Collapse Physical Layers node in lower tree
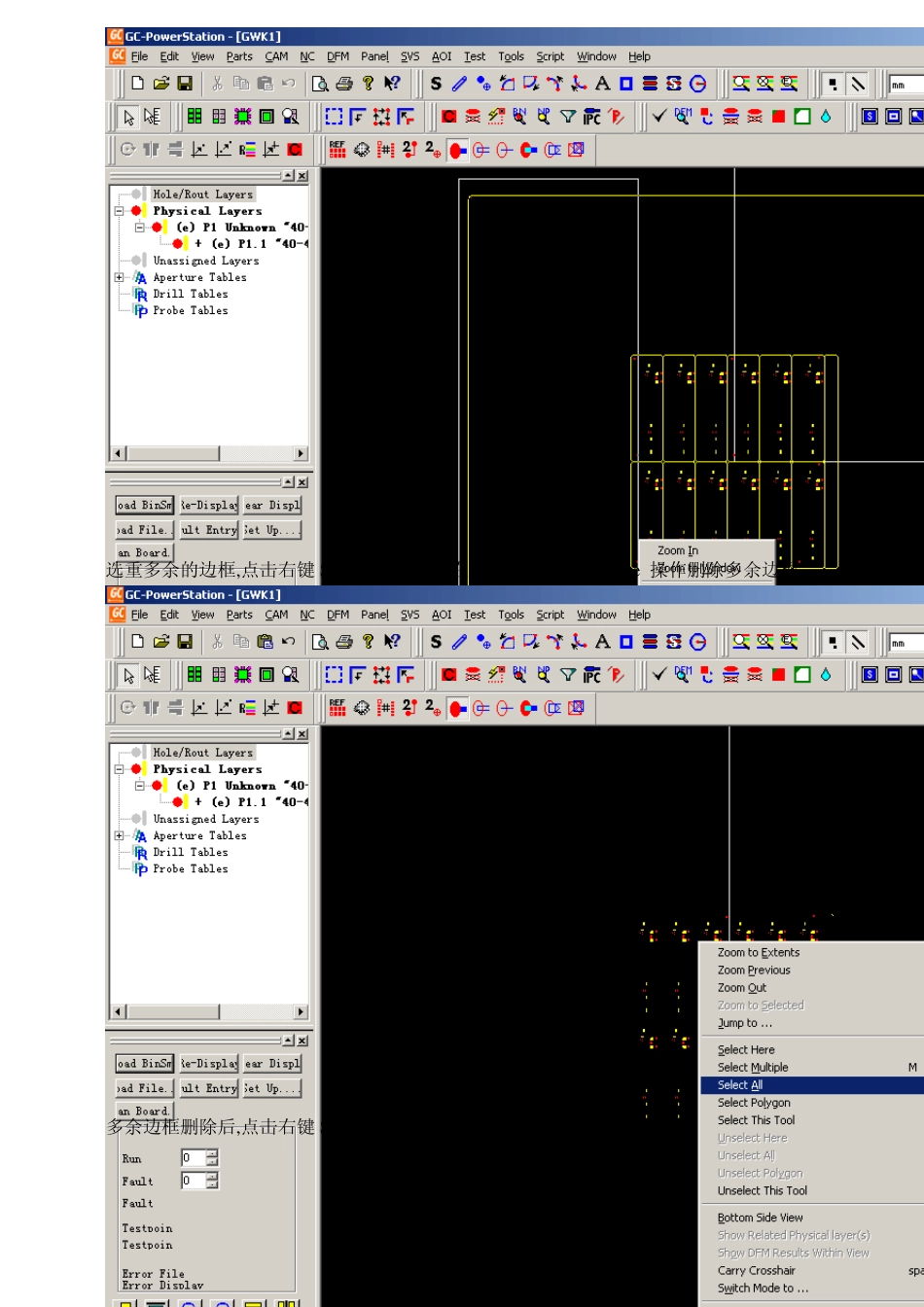The height and width of the screenshot is (1307, 924). click(120, 769)
